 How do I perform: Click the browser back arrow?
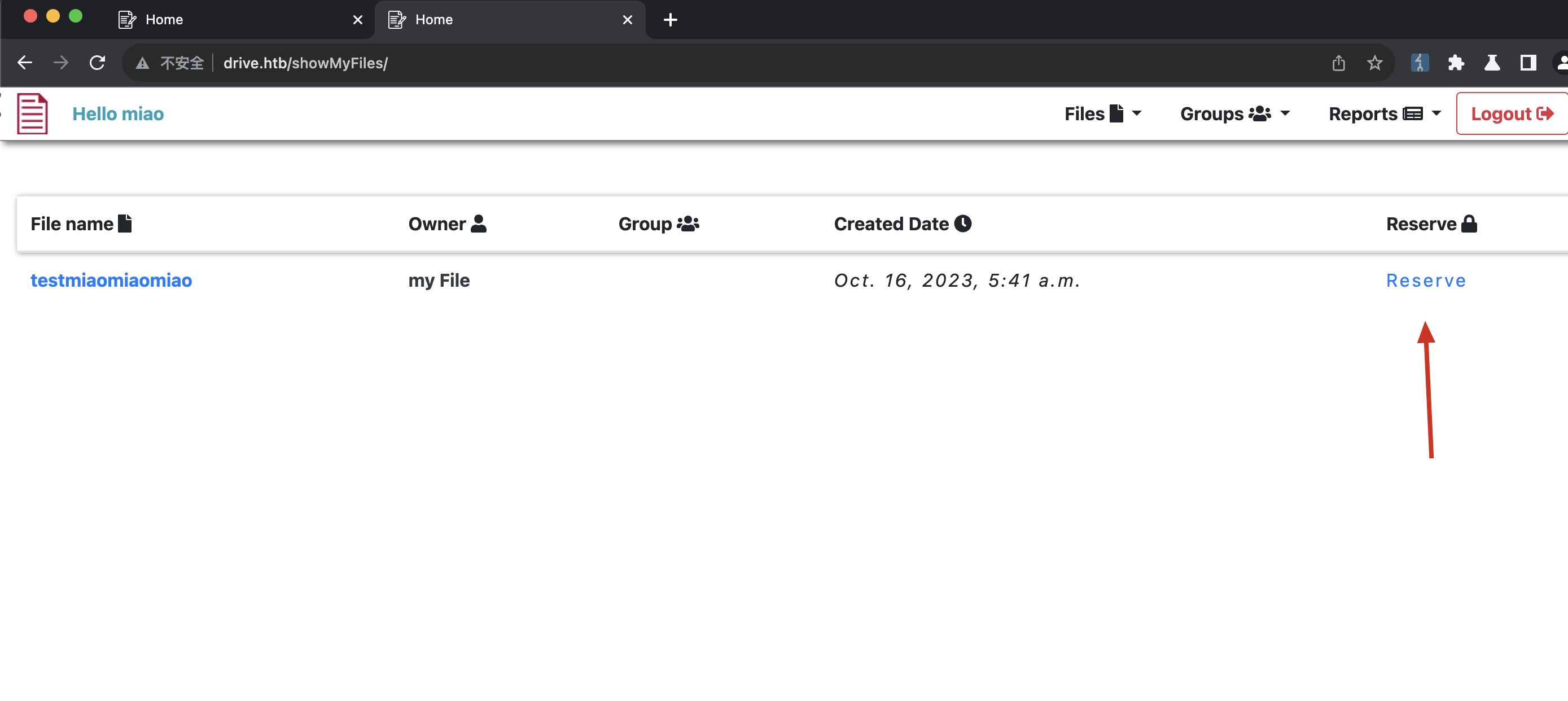click(x=25, y=63)
